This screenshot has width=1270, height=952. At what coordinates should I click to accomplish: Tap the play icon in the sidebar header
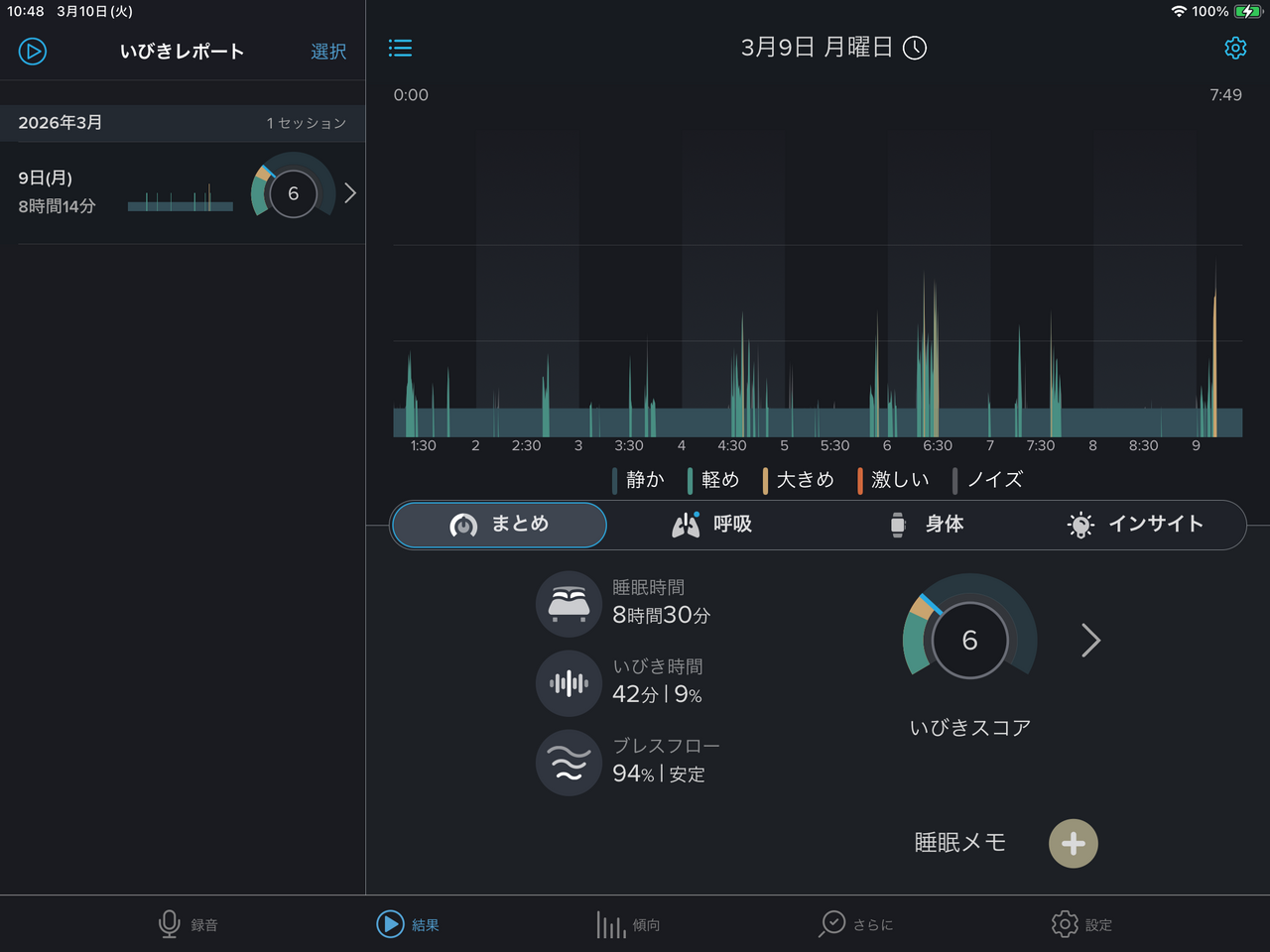pos(33,51)
